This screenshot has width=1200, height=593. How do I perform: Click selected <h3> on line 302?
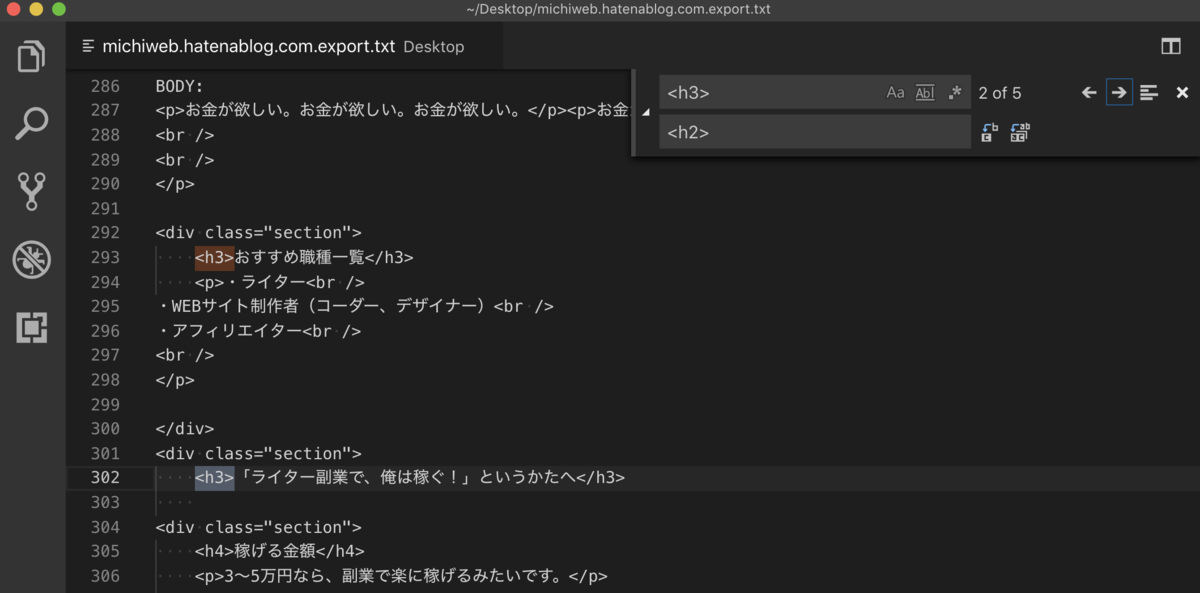(214, 478)
